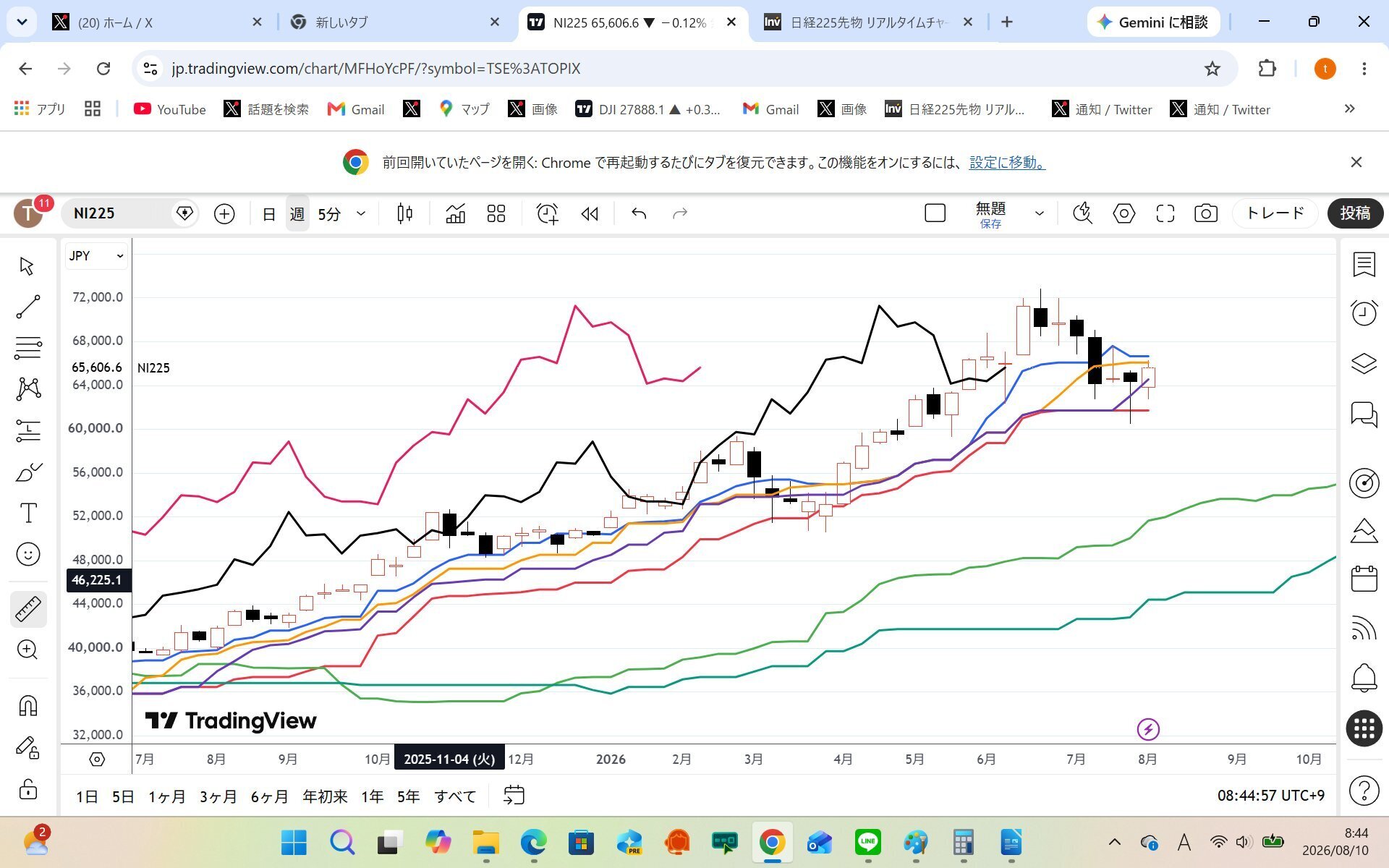The height and width of the screenshot is (868, 1389).
Task: Expand the 無題 layout name dropdown
Action: [1040, 213]
